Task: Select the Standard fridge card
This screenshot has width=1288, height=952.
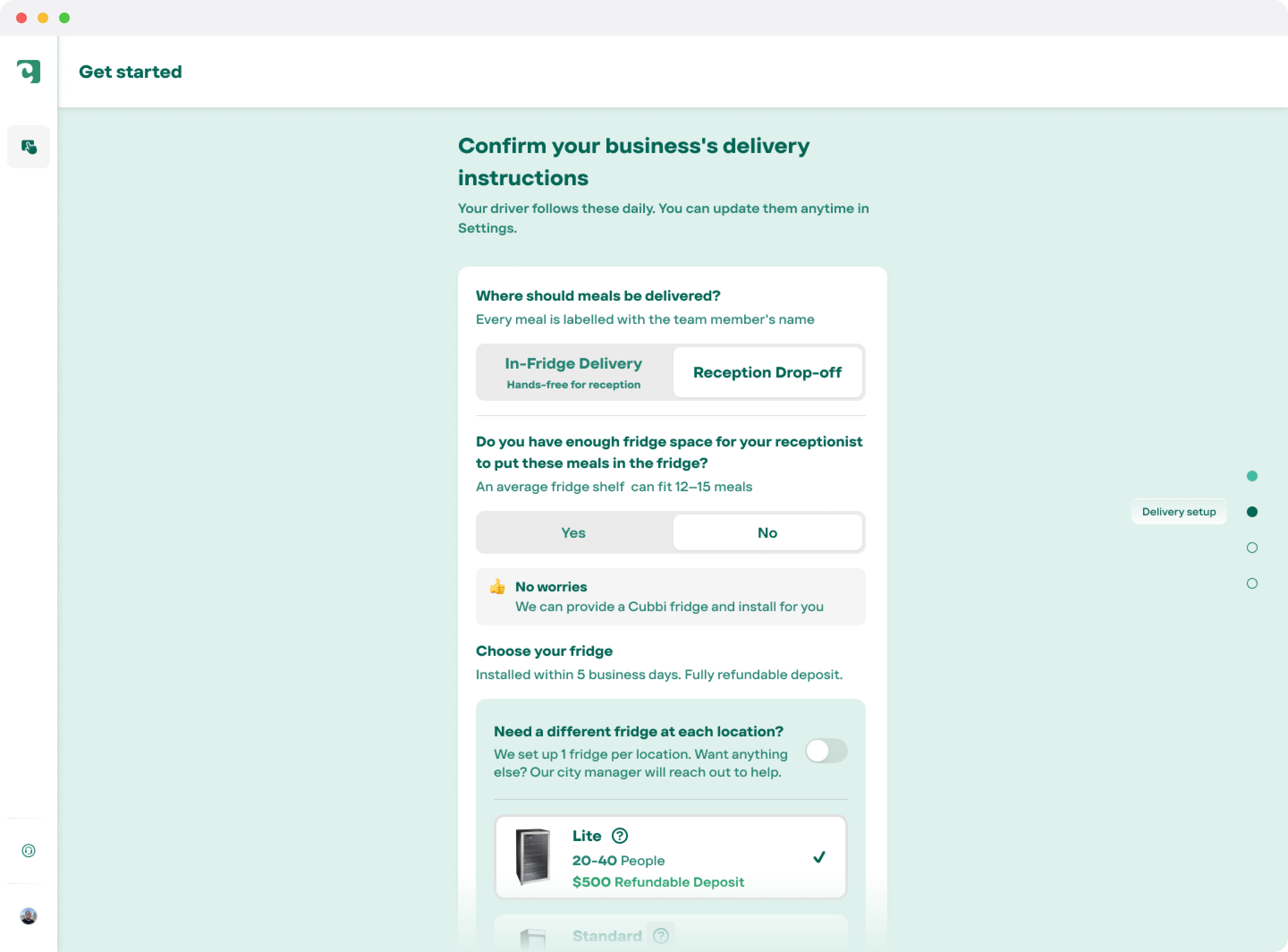Action: click(x=671, y=934)
